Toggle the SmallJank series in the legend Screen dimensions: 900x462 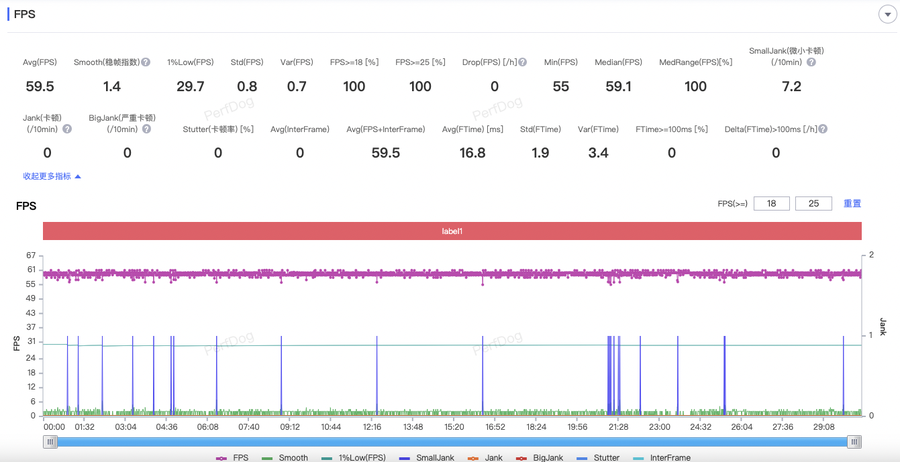[x=425, y=458]
